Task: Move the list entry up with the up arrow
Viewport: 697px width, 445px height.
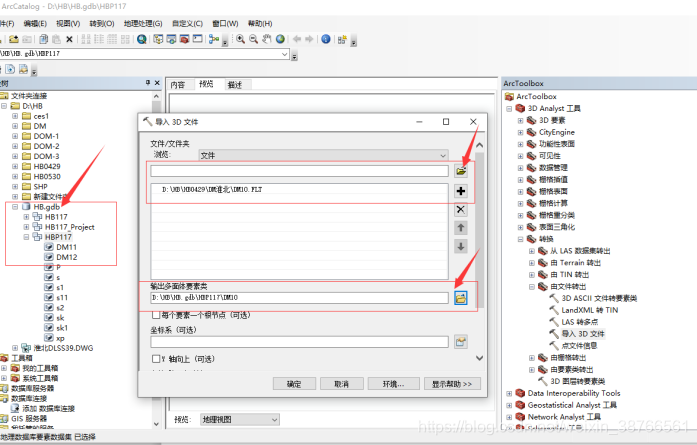Action: pos(461,228)
